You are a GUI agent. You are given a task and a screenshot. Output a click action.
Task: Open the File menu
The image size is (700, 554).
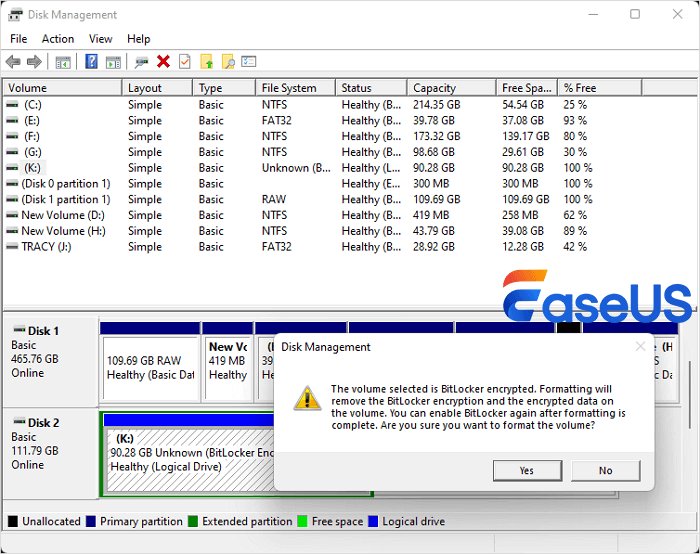(19, 39)
